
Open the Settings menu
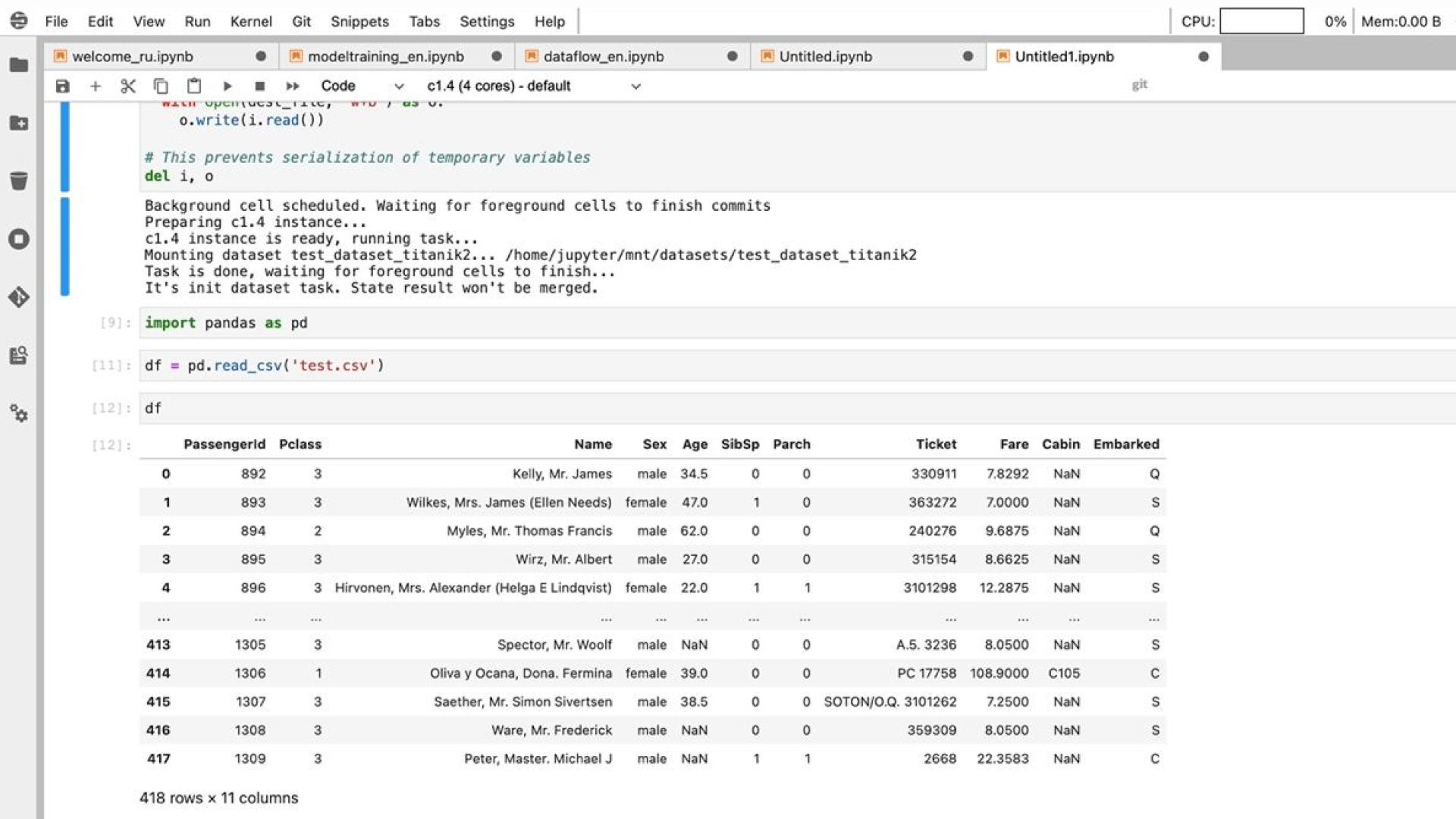487,21
